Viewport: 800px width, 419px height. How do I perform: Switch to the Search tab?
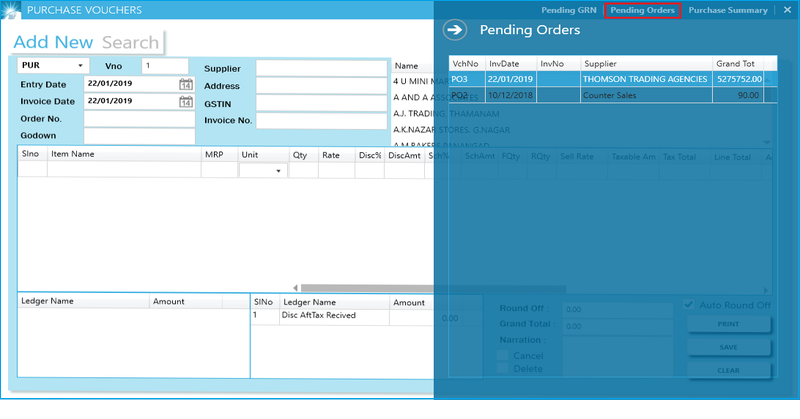tap(130, 42)
